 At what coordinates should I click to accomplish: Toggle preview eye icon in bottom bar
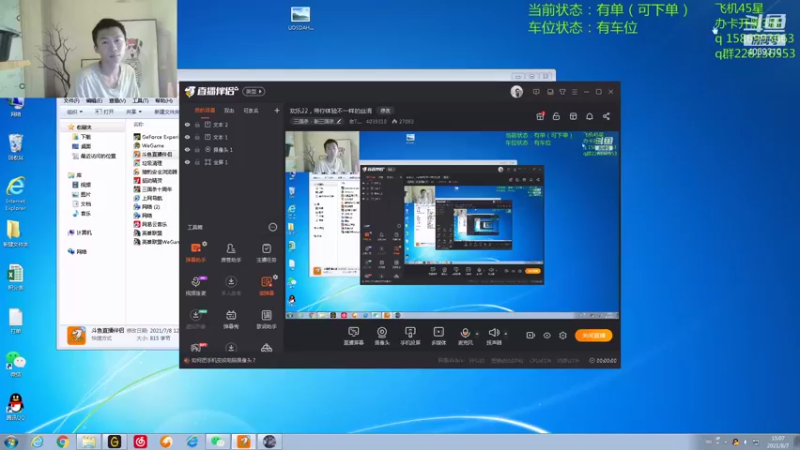pos(546,335)
